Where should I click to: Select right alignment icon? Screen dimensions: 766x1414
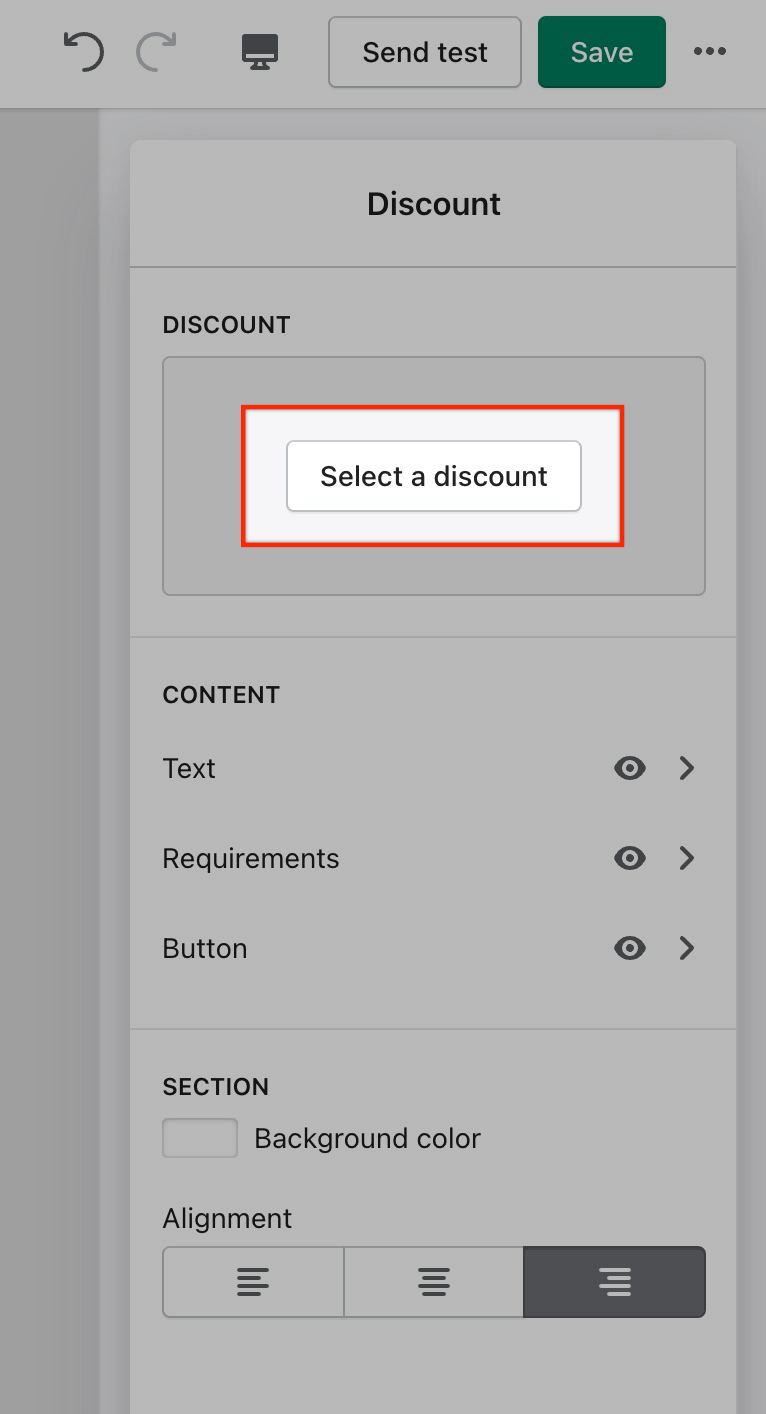pyautogui.click(x=614, y=1281)
